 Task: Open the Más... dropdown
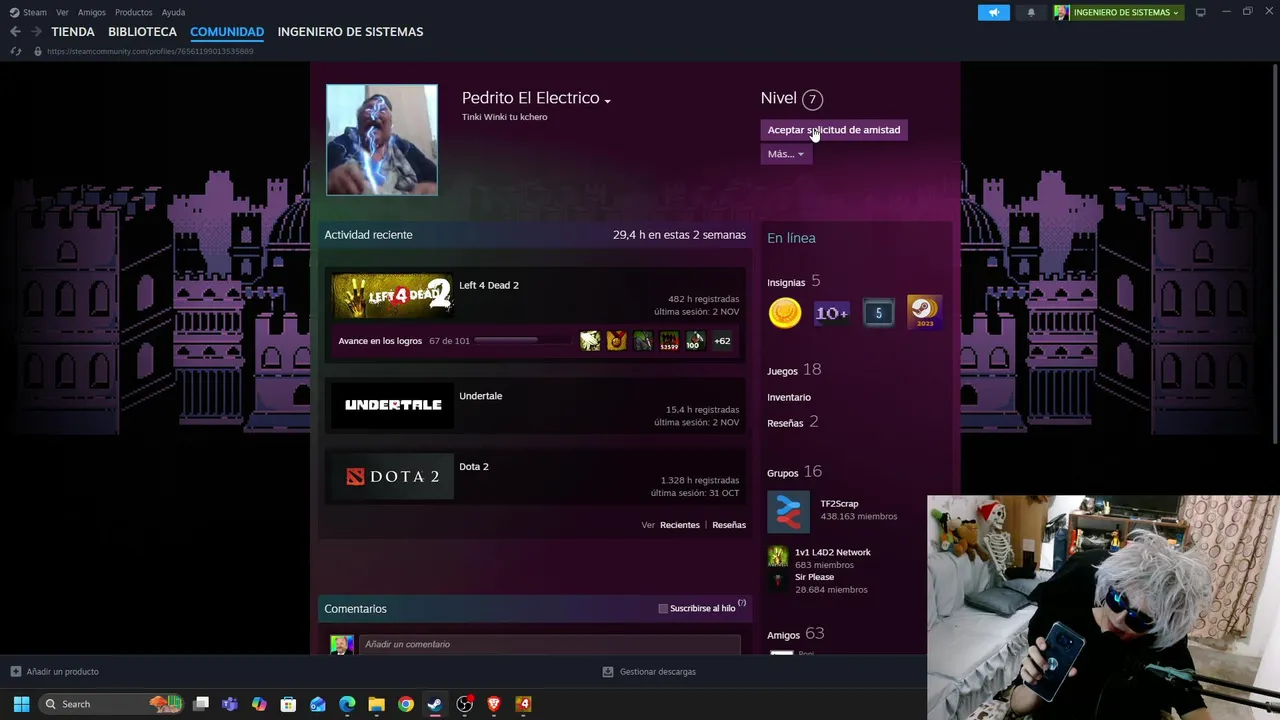tap(786, 154)
